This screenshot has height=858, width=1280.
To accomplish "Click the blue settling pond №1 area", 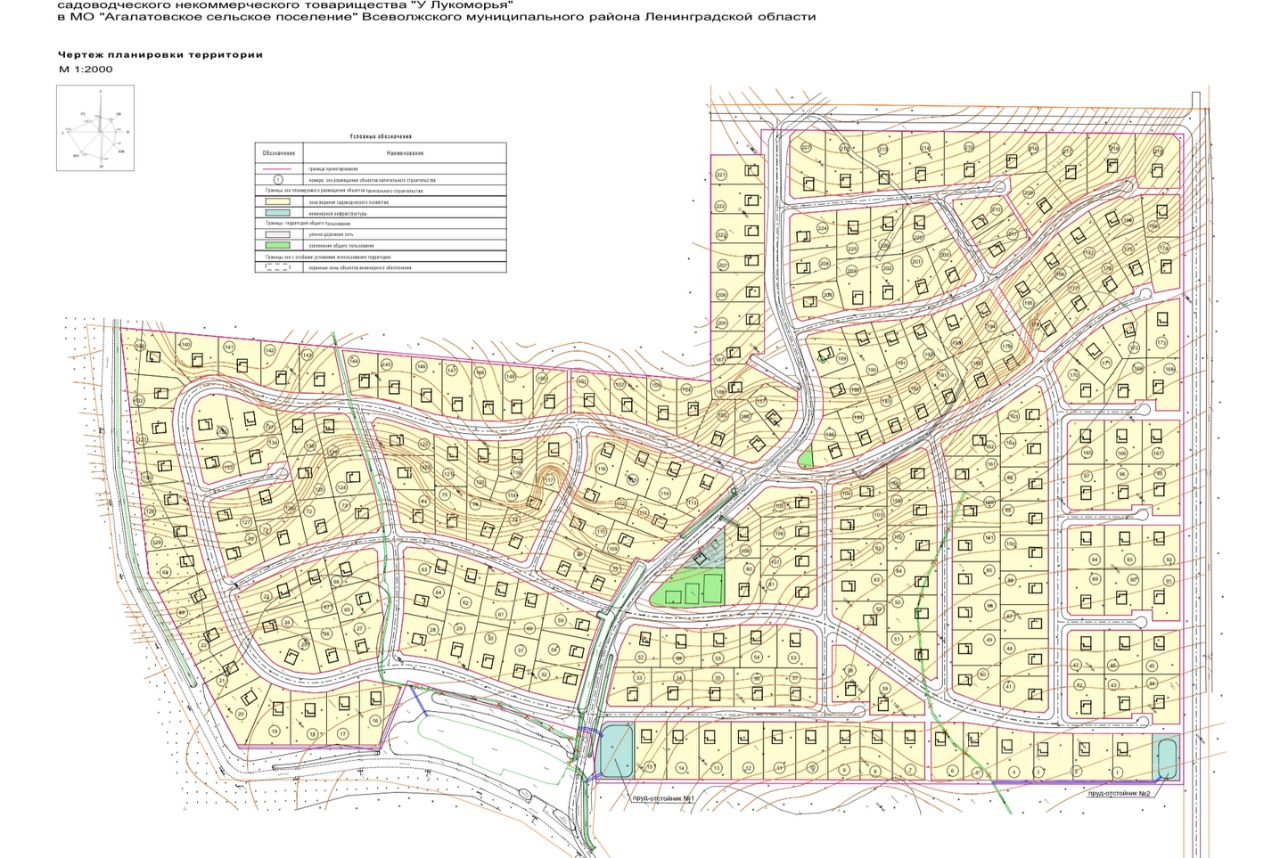I will pyautogui.click(x=616, y=751).
